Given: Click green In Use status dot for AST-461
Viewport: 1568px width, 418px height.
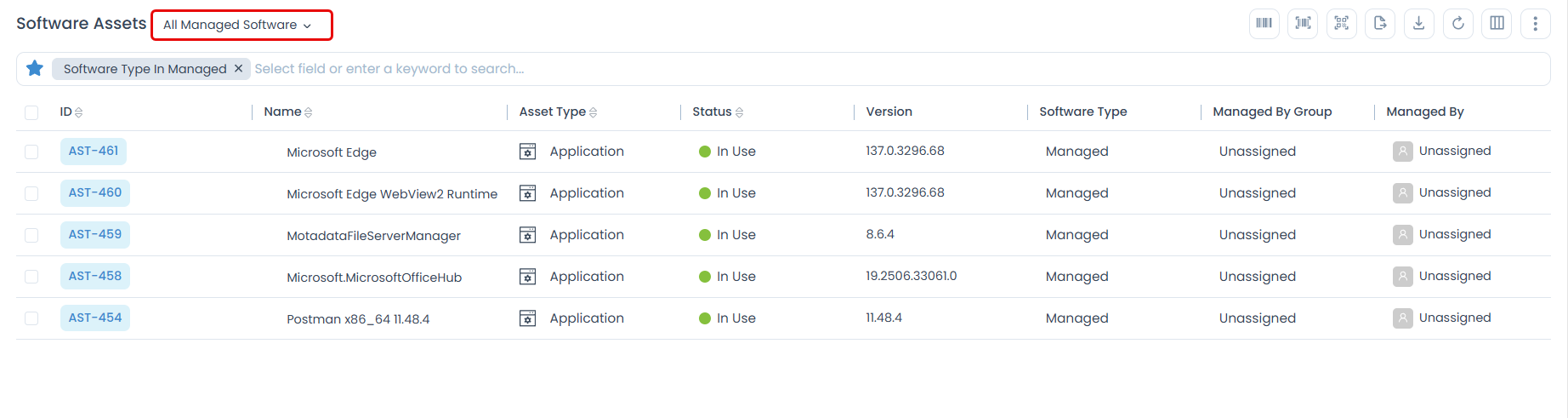Looking at the screenshot, I should (x=705, y=152).
